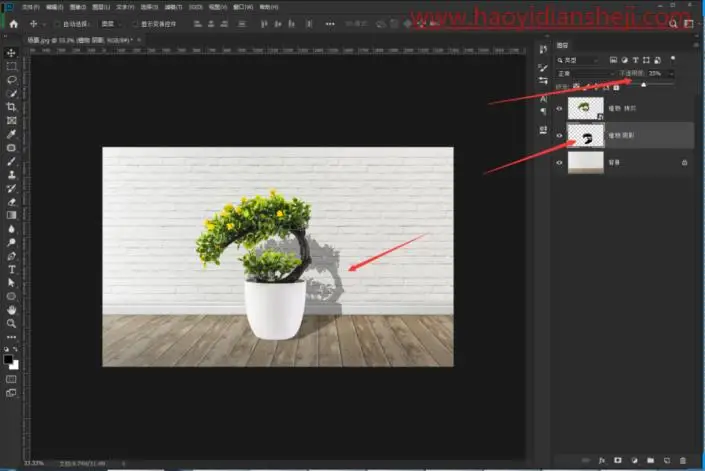Click the opacity slider handle
Screen dimensions: 705x471
click(x=643, y=84)
